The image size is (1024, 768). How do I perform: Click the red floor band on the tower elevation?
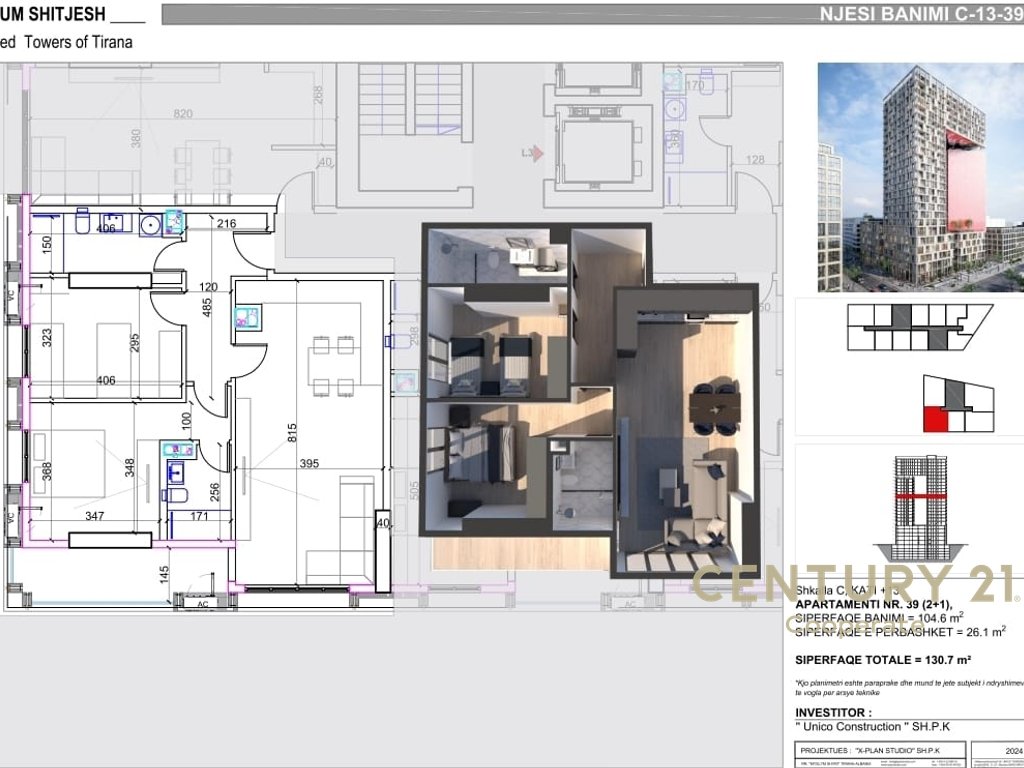(920, 497)
